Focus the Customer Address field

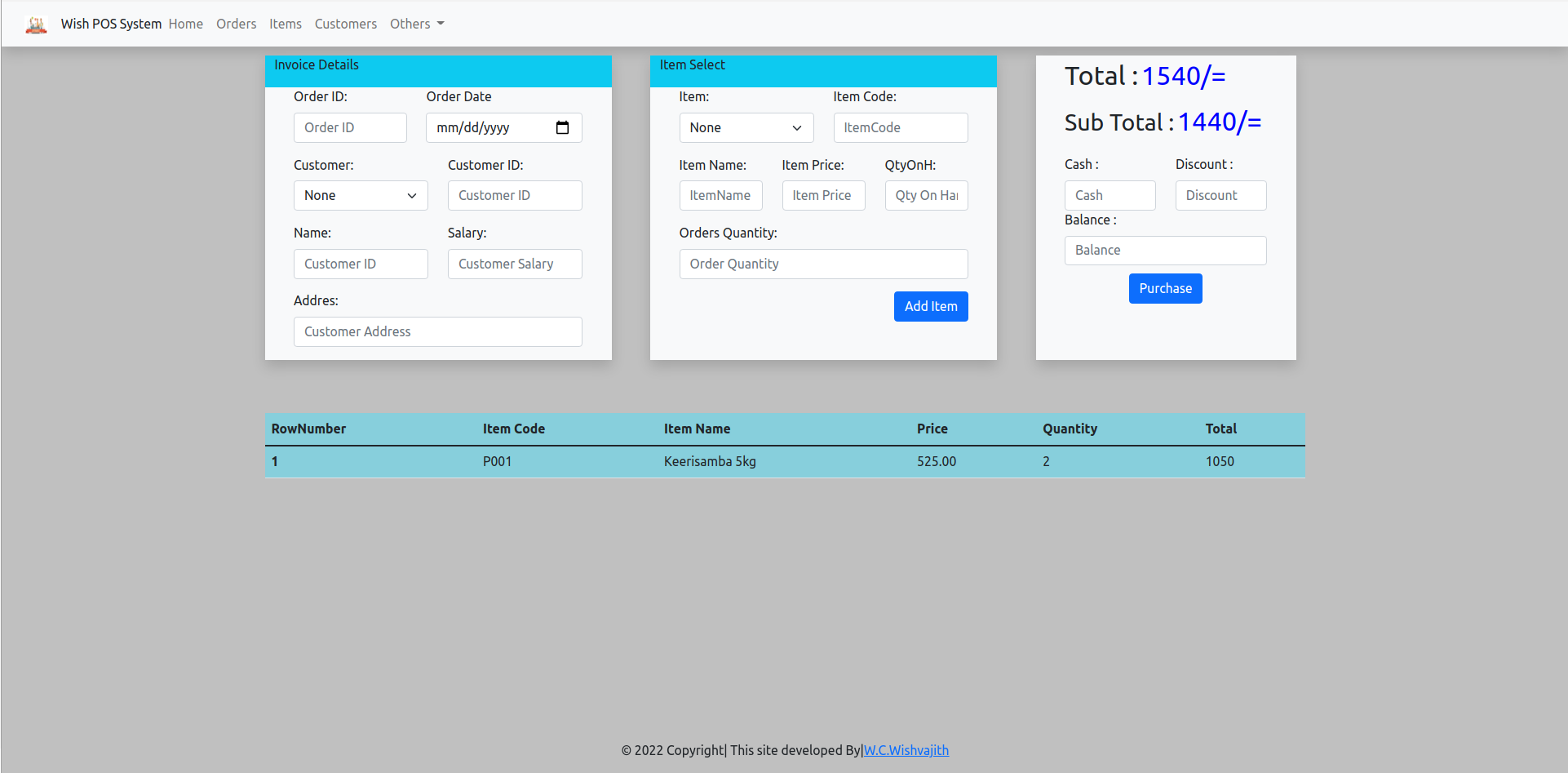pos(437,332)
